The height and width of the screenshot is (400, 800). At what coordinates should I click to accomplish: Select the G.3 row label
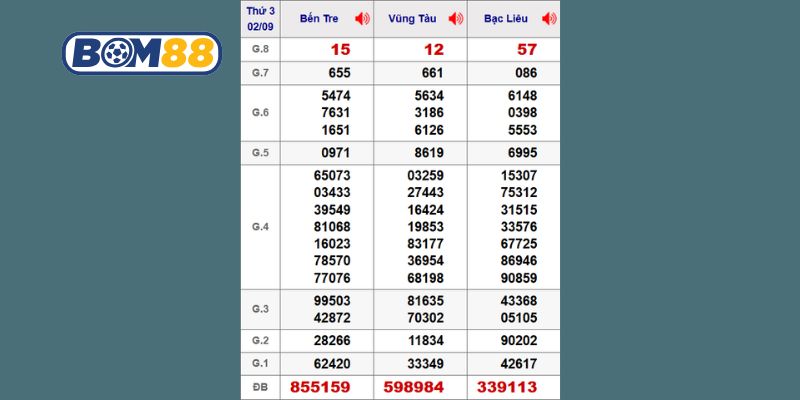point(260,309)
